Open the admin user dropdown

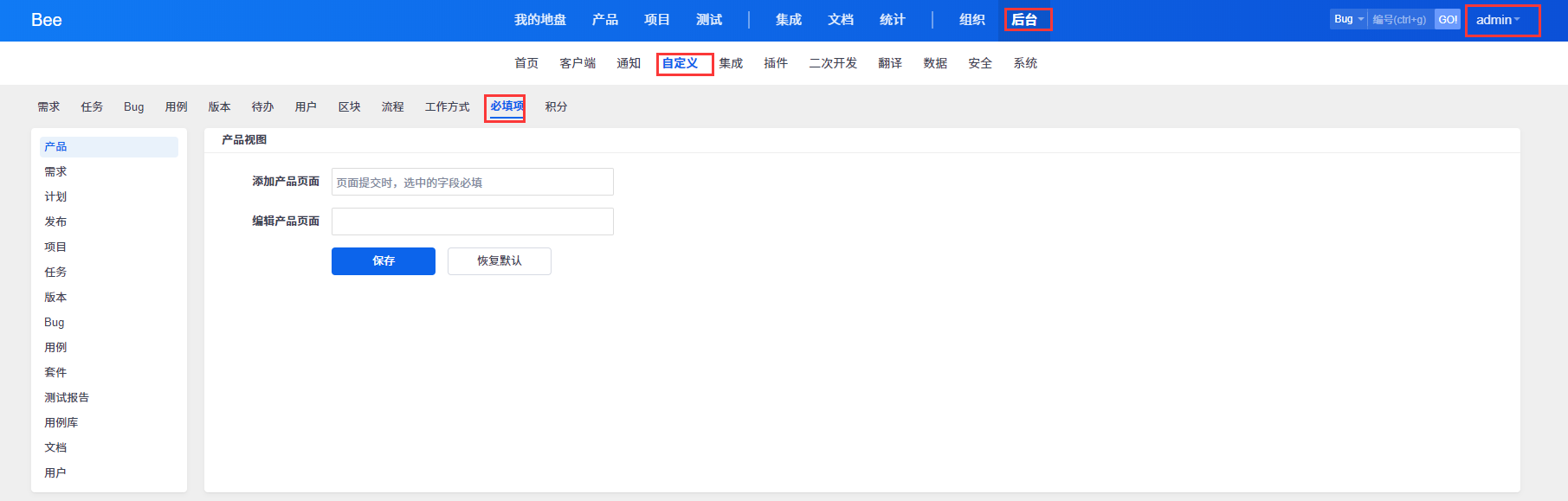1498,20
